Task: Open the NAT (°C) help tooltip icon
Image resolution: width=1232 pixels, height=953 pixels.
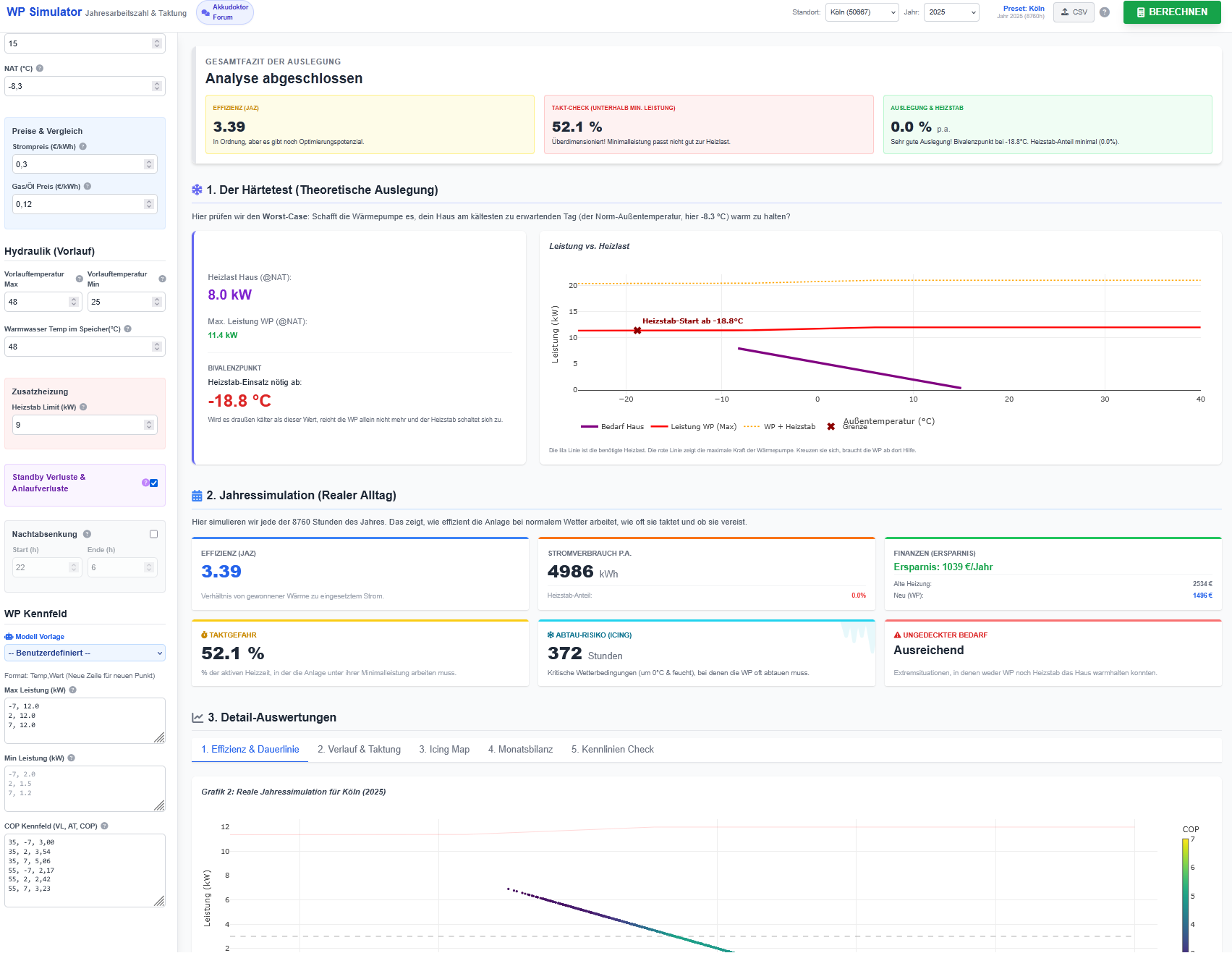Action: pos(40,68)
